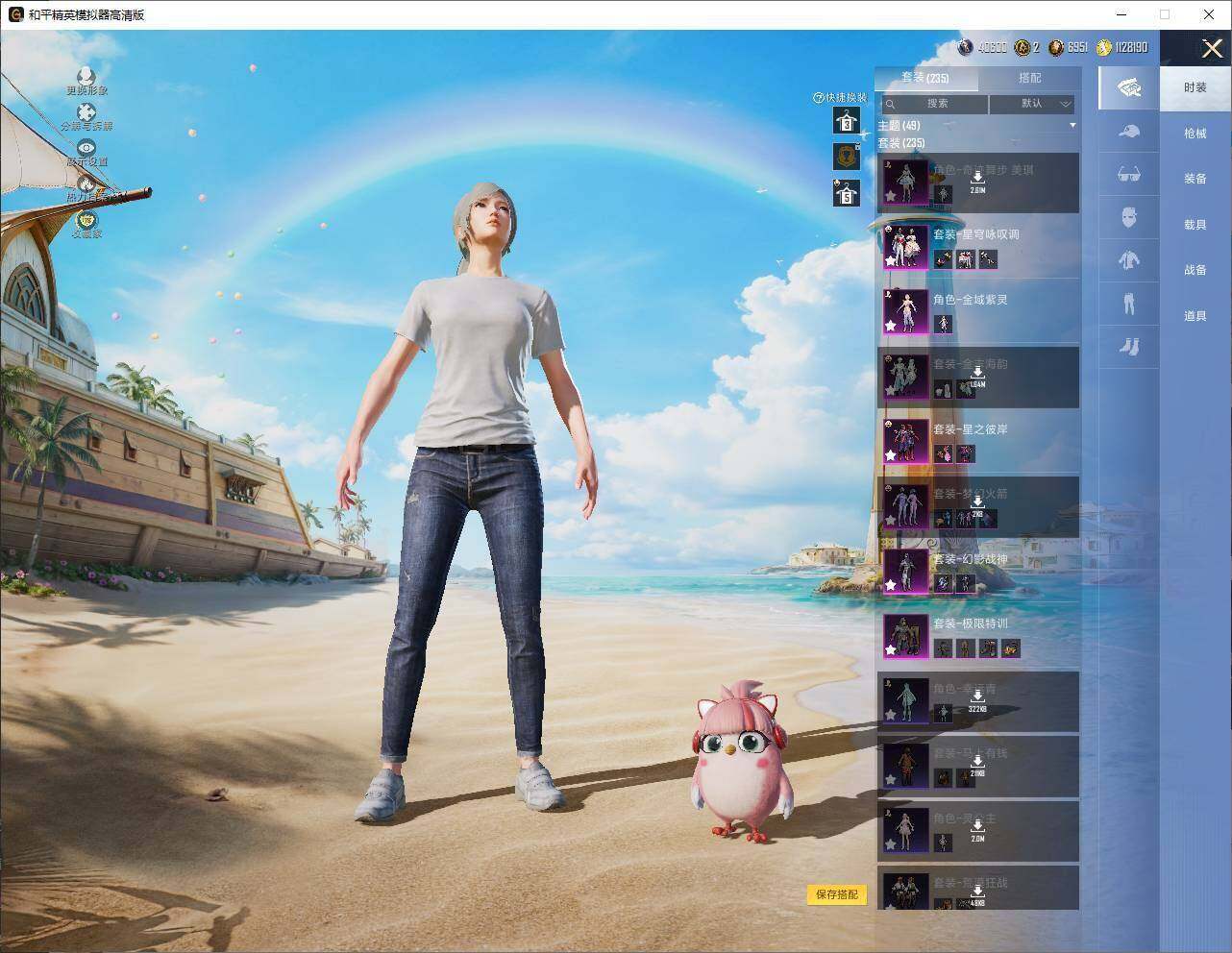This screenshot has height=953, width=1232.
Task: Switch to 战备 tab
Action: tap(1195, 270)
